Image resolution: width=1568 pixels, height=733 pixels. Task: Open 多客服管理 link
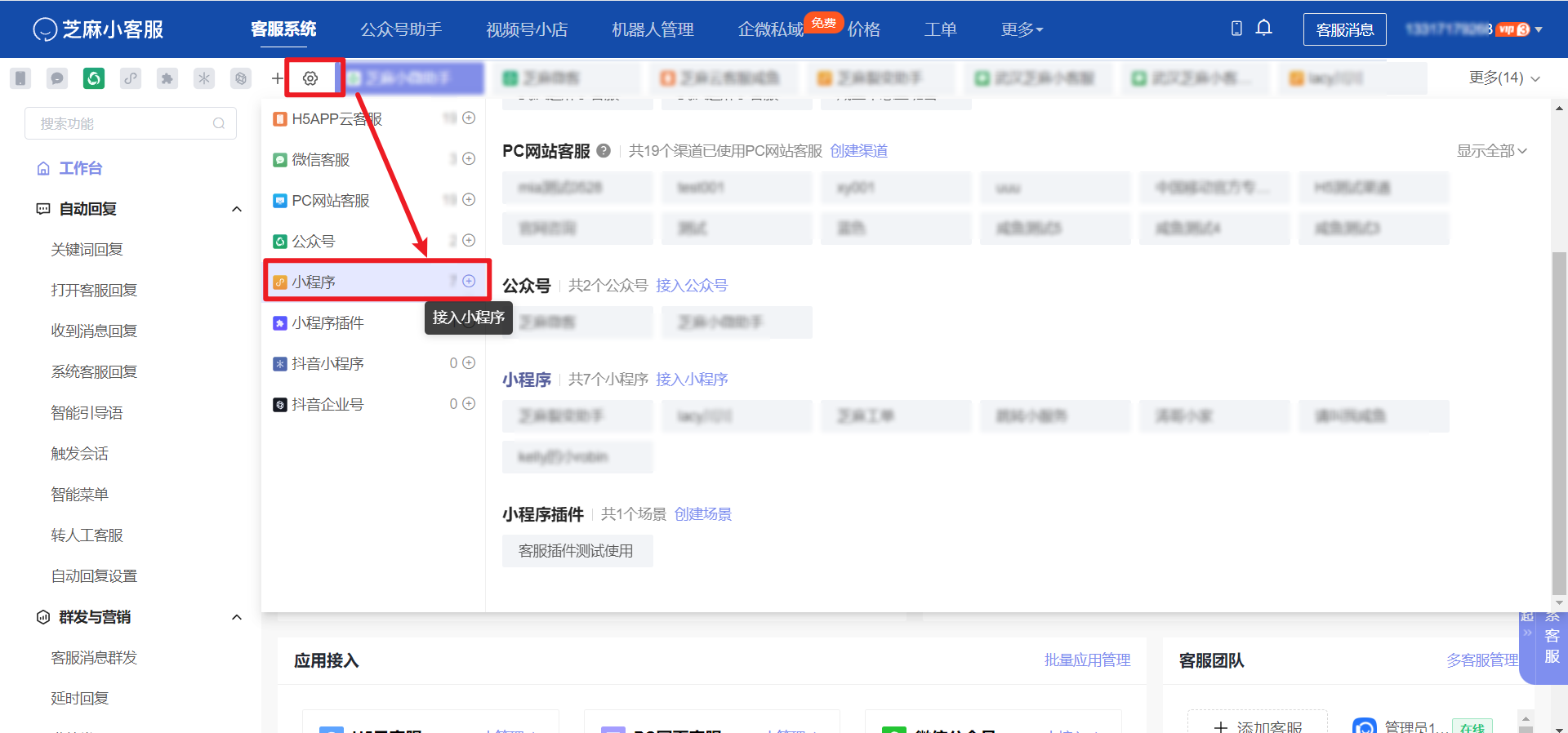pos(1482,660)
